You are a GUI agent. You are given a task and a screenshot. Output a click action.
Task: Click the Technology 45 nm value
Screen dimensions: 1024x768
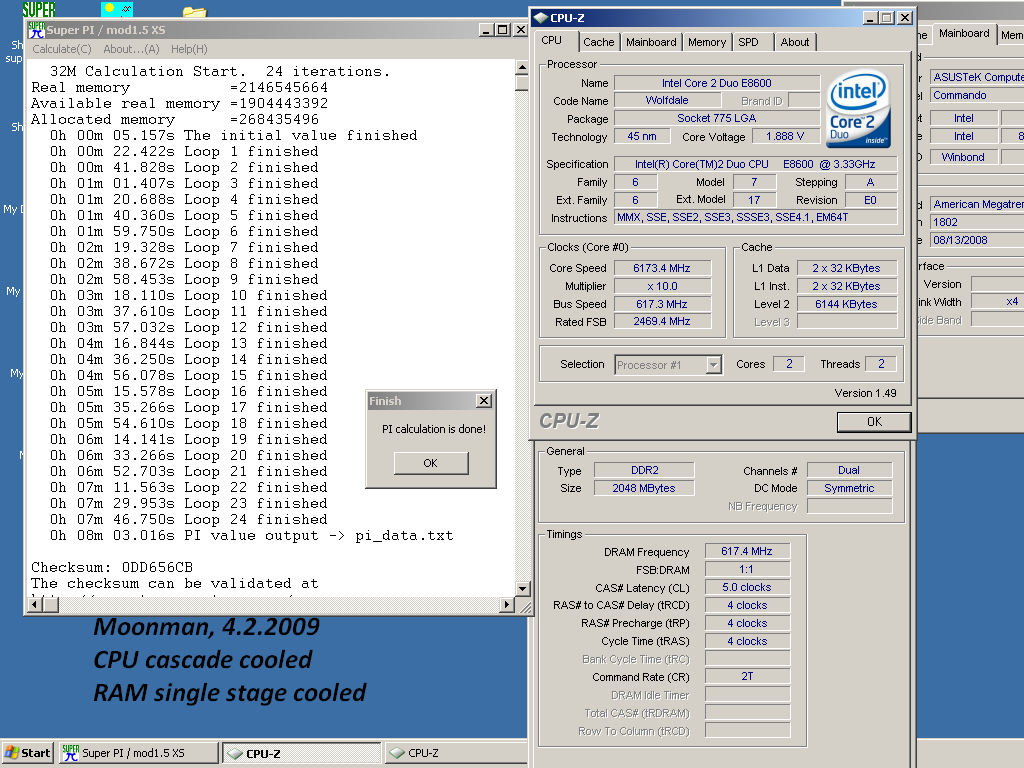click(x=642, y=136)
